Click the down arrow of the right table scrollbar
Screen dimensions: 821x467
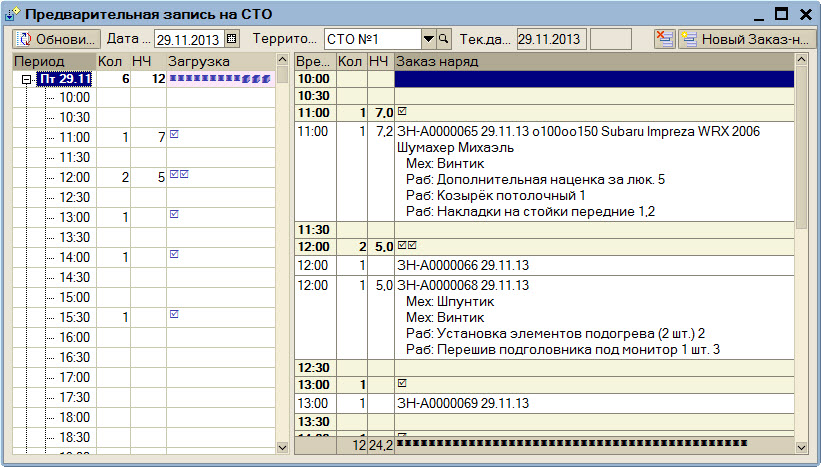click(x=802, y=447)
